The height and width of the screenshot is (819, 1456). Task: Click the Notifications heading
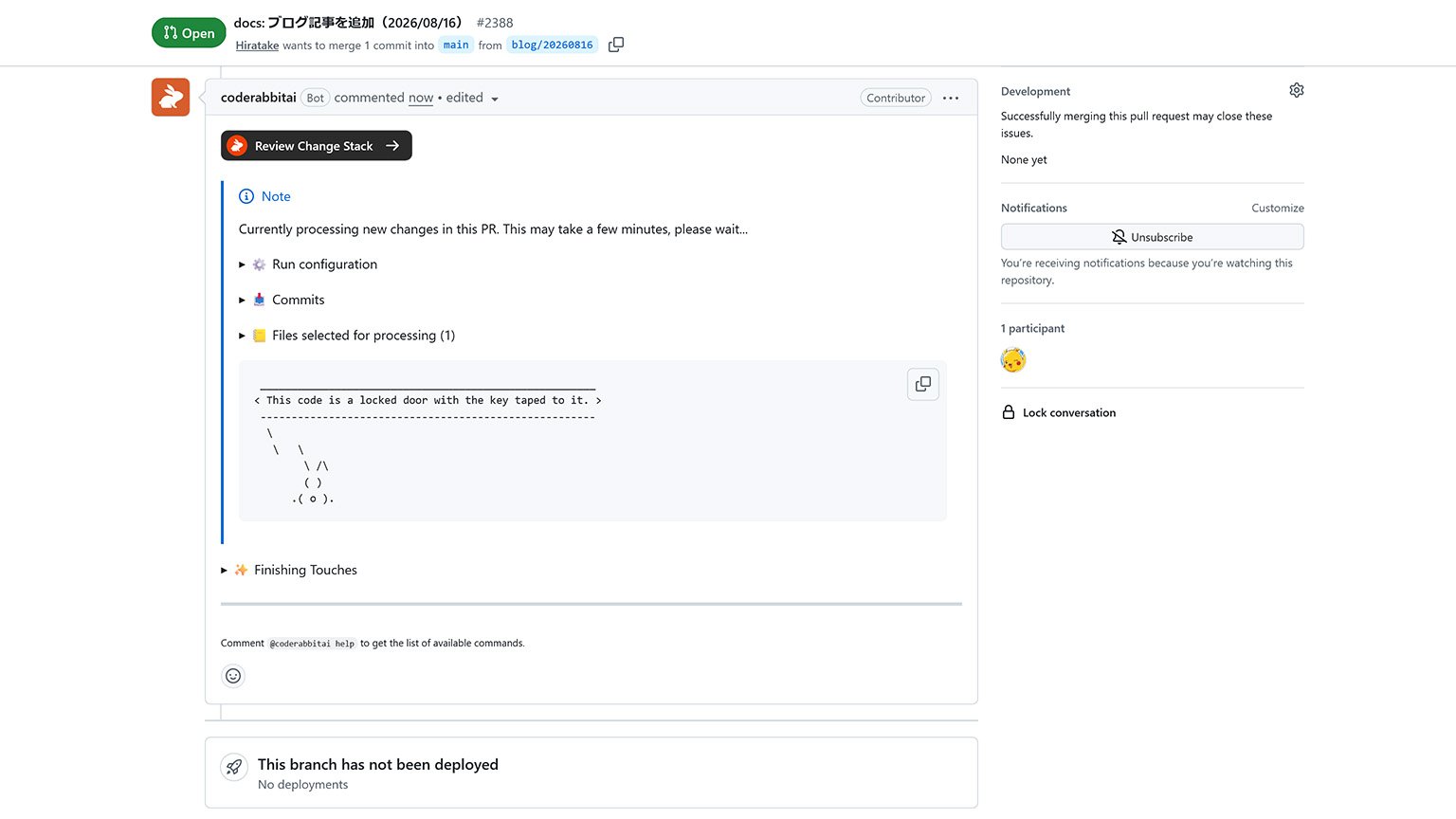1034,208
